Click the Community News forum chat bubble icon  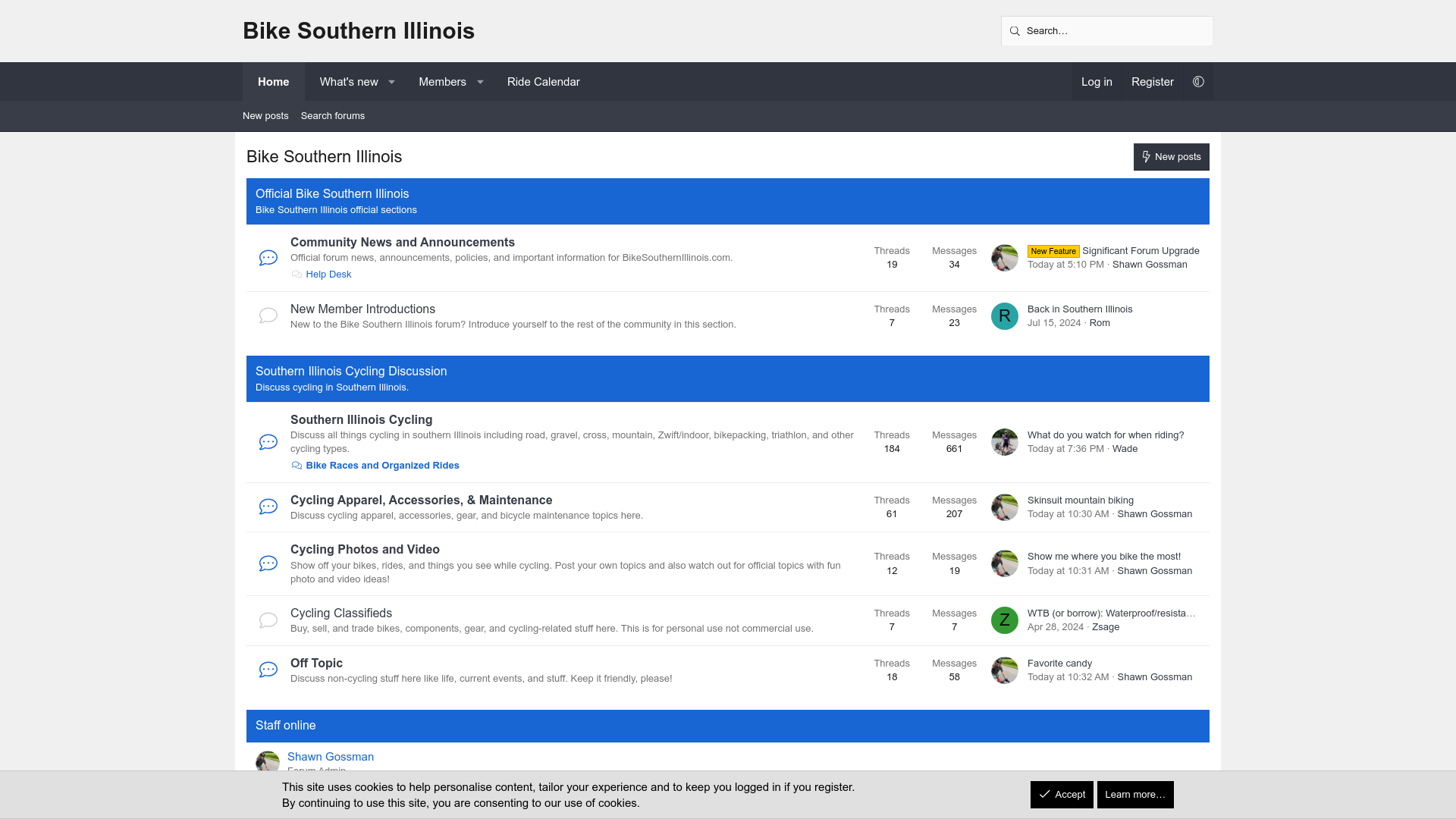point(268,258)
